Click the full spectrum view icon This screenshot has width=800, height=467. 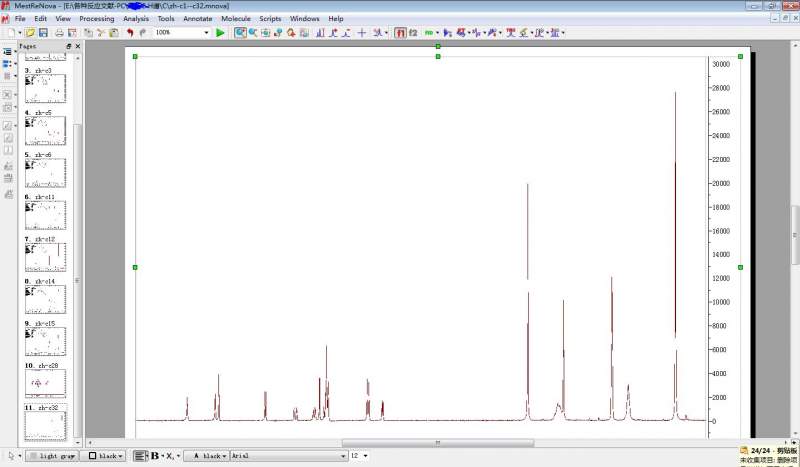click(x=266, y=33)
